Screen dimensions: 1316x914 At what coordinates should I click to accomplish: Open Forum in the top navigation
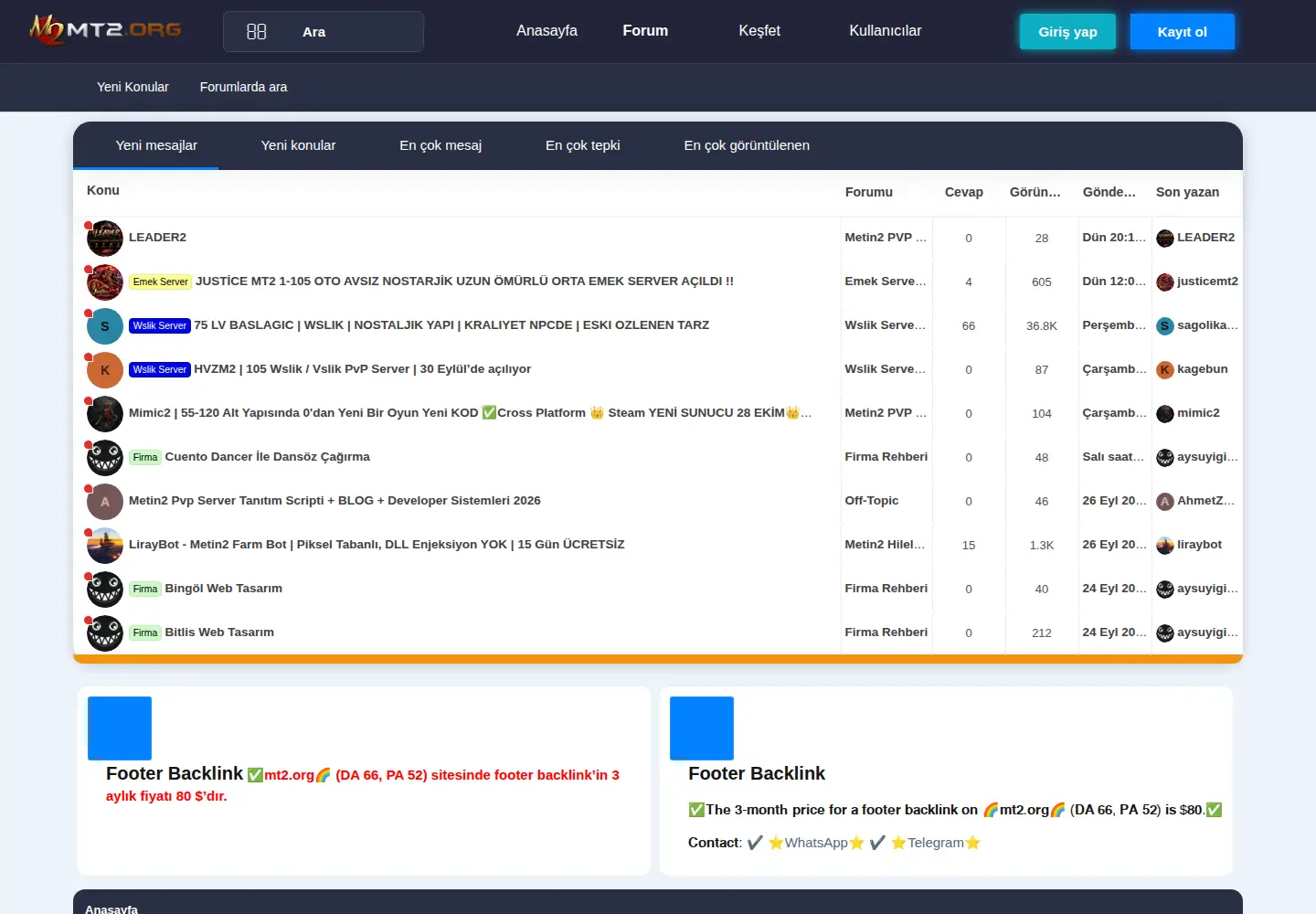tap(645, 31)
